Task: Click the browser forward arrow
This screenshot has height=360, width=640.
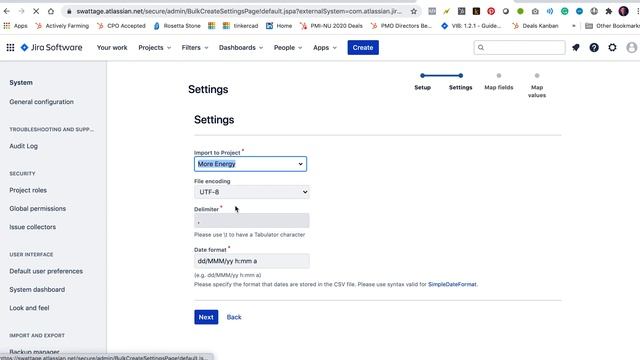Action: (21, 11)
